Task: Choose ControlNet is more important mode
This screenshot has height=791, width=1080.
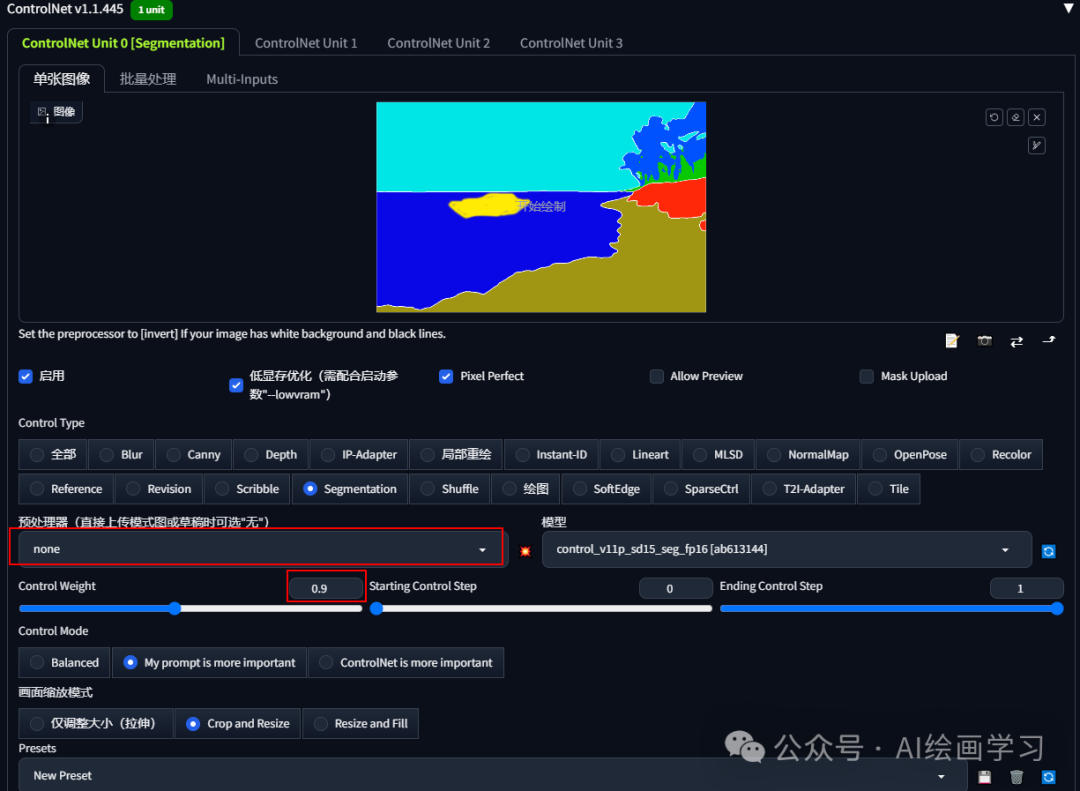Action: (406, 663)
